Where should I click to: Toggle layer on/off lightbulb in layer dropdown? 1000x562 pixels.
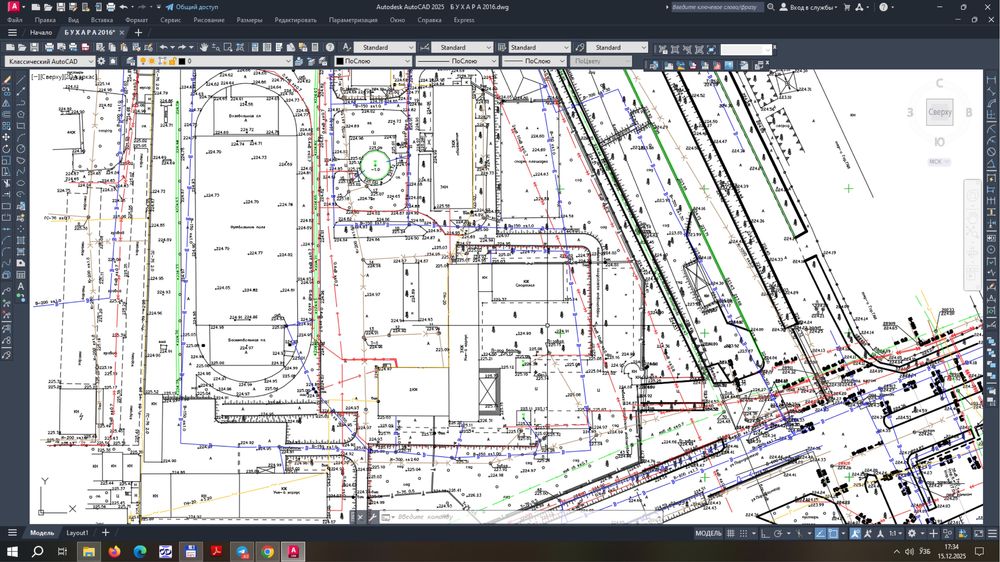pos(143,61)
